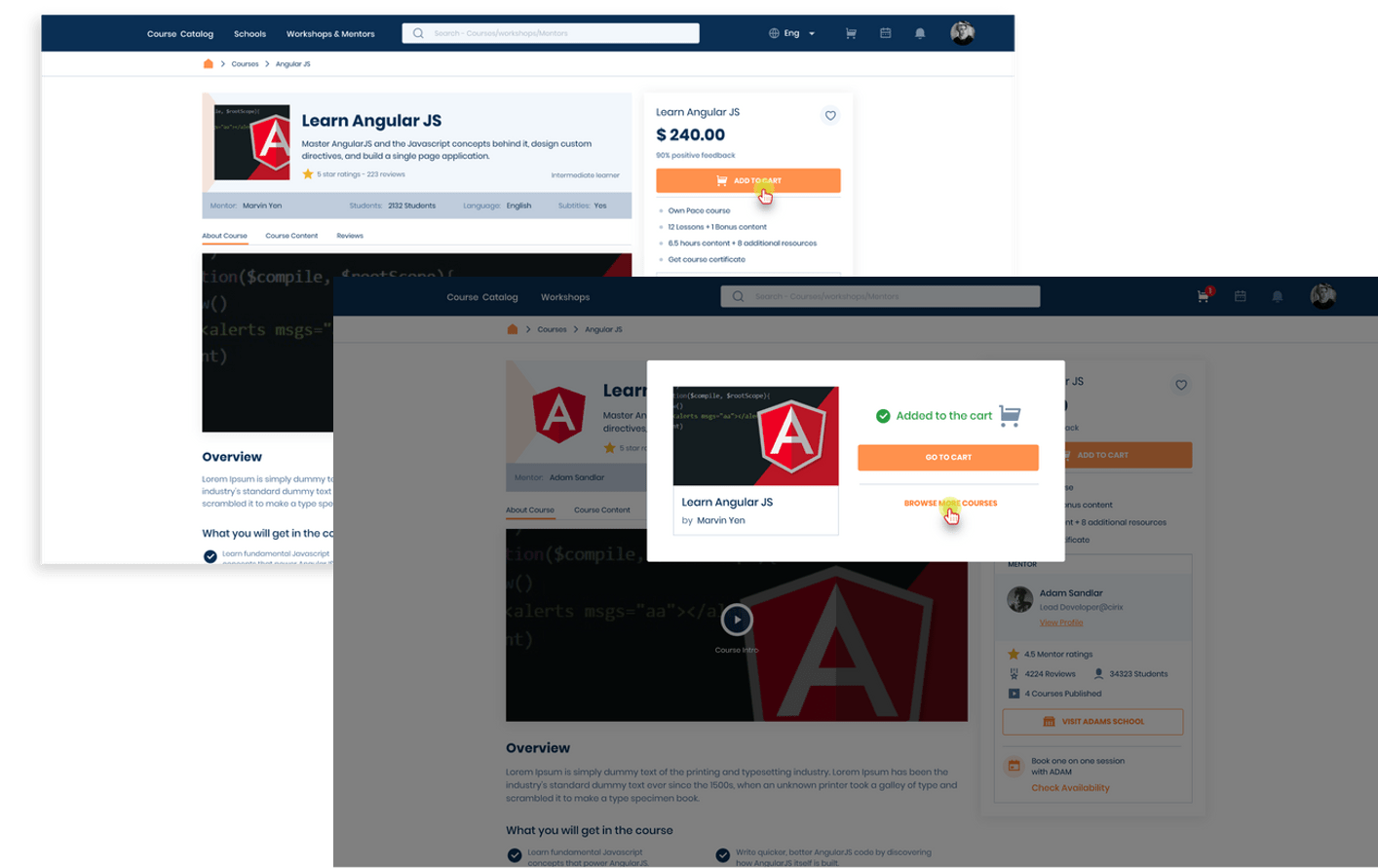Viewport: 1378px width, 868px height.
Task: Open the notifications bell icon
Action: [919, 33]
